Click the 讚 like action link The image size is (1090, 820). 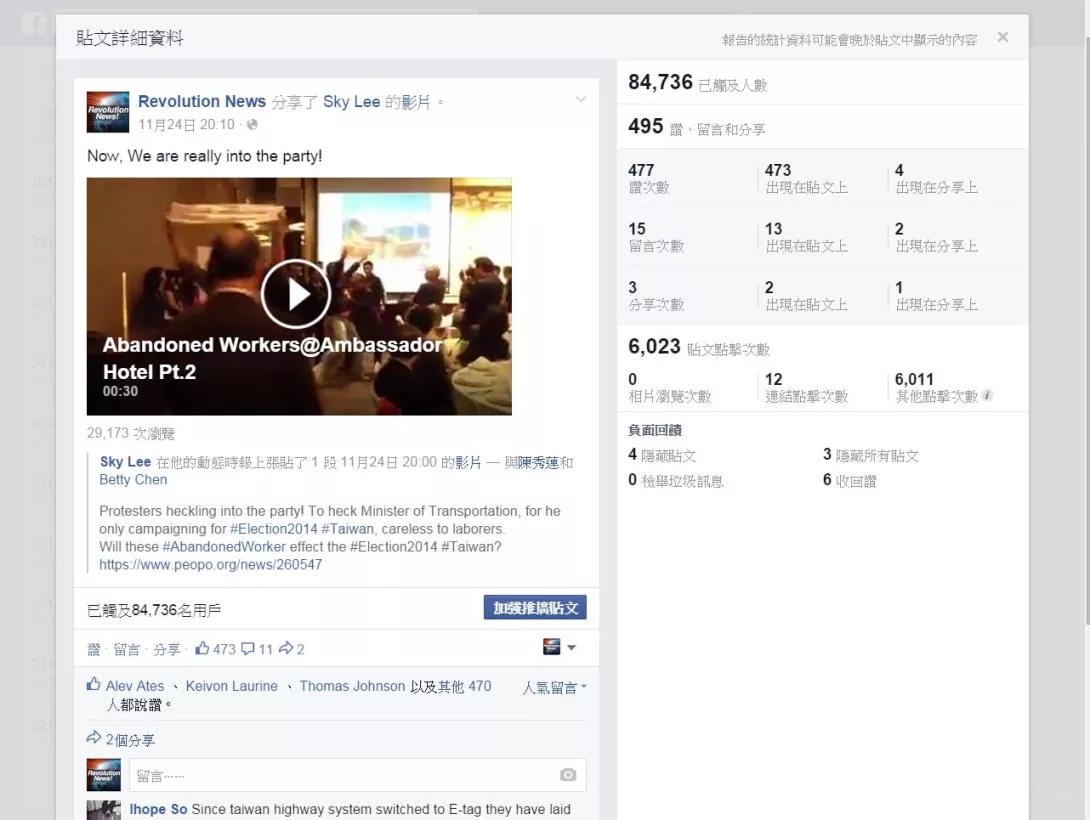(94, 649)
